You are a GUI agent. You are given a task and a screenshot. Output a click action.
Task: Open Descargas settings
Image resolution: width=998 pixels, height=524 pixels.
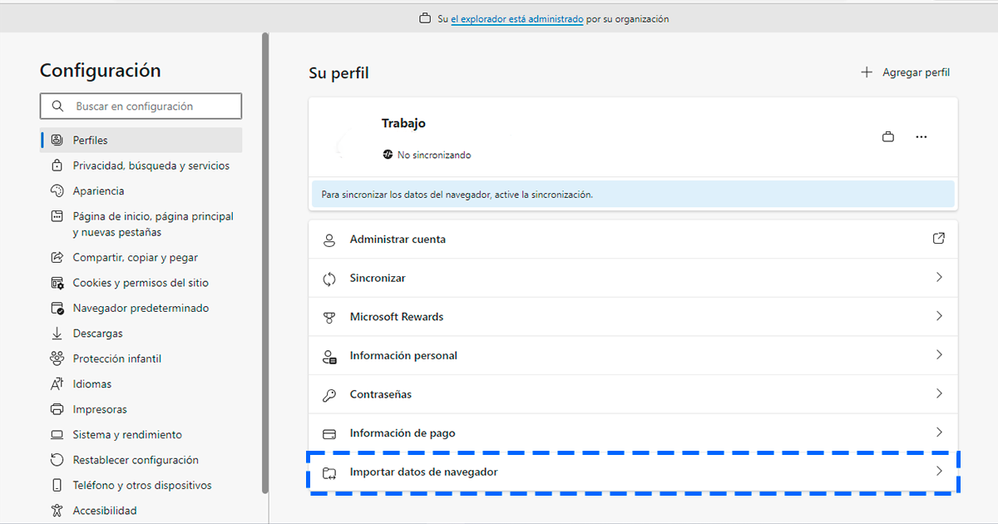point(141,333)
